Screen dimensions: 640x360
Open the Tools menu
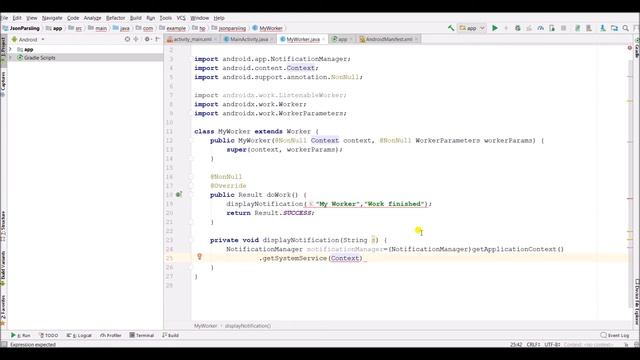(x=166, y=18)
